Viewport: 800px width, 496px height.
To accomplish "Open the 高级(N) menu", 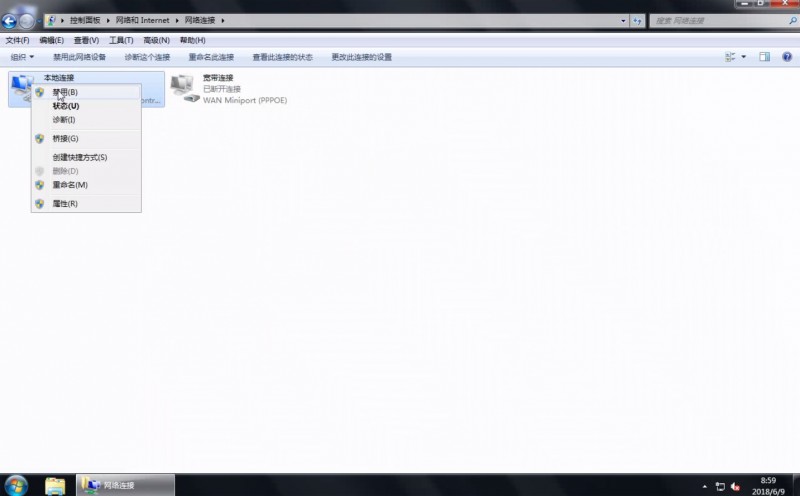I will (x=156, y=40).
